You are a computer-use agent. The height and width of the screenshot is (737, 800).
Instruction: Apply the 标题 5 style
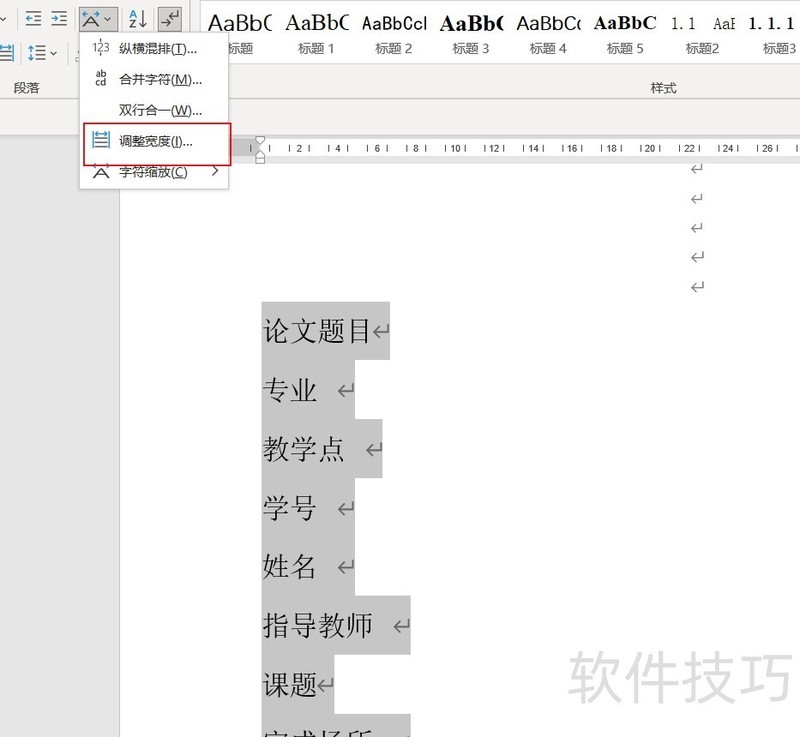click(x=625, y=35)
